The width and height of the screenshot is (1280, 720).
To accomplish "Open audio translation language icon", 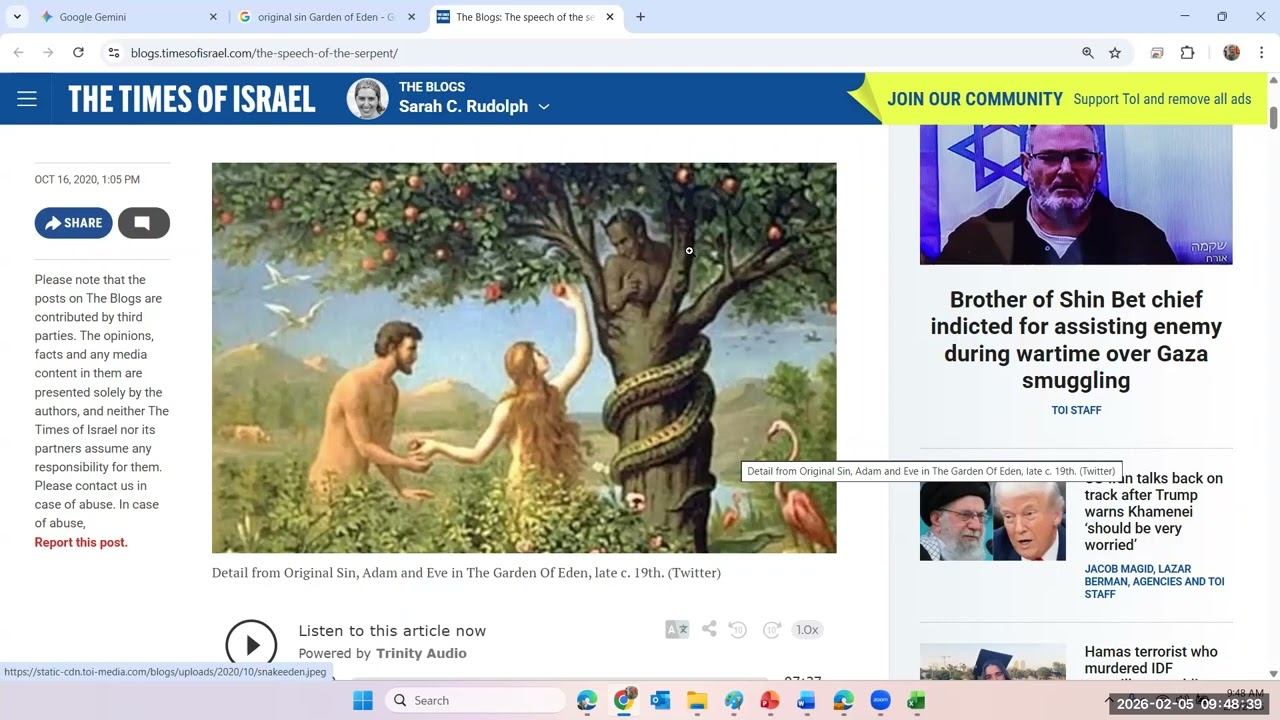I will point(677,629).
